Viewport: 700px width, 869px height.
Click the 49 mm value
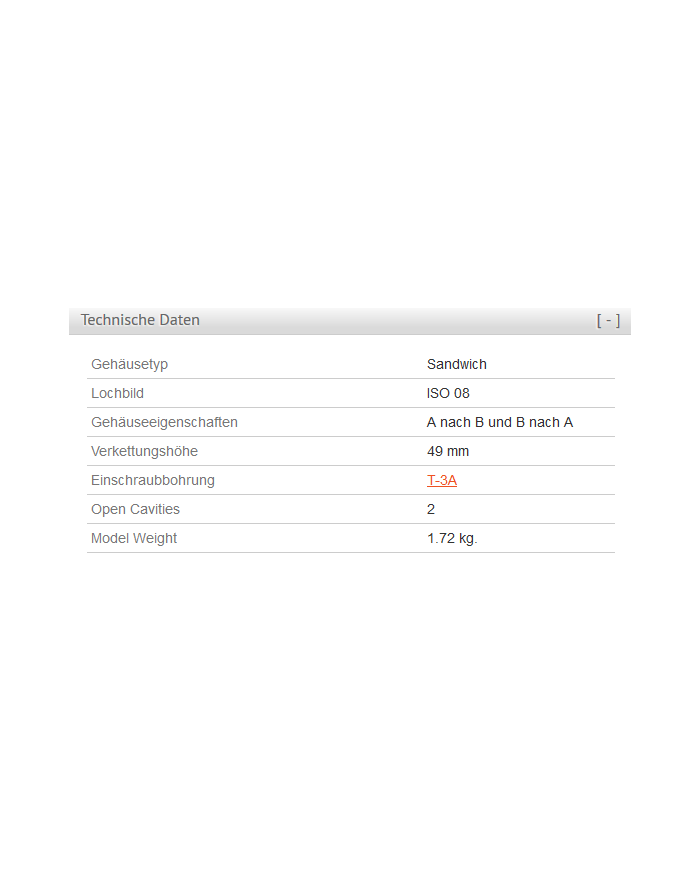445,451
